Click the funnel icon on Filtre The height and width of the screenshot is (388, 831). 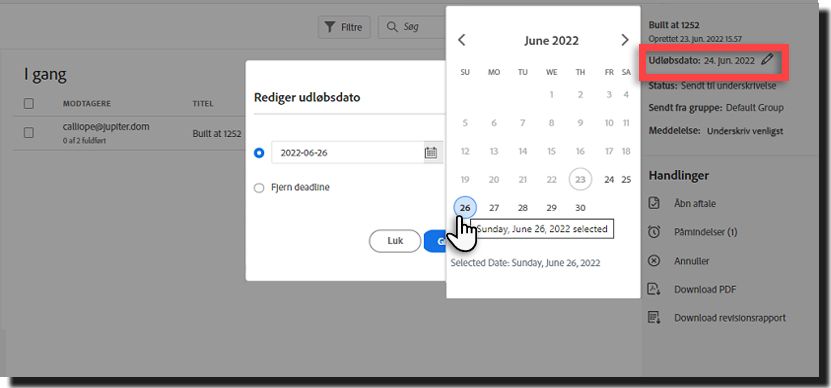tap(330, 27)
